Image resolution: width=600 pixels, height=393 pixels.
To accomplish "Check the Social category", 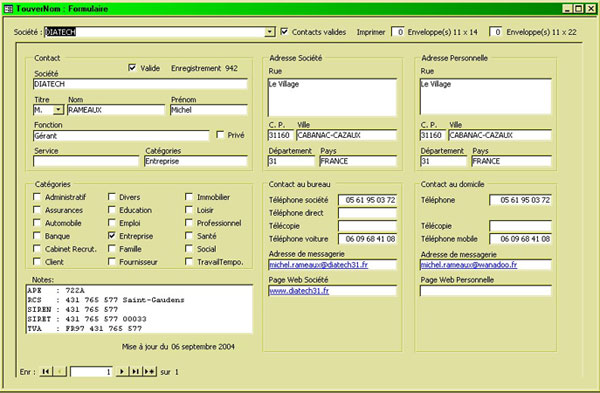I will [x=189, y=249].
